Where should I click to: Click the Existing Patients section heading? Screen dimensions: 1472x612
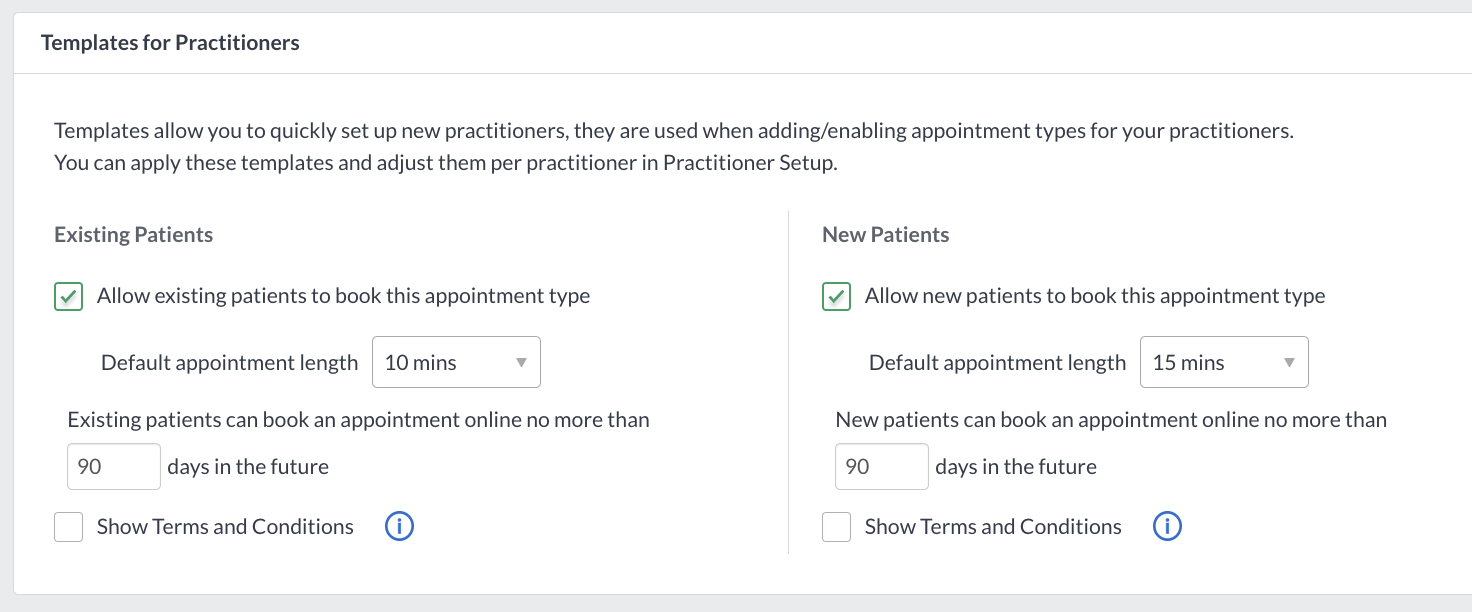134,235
